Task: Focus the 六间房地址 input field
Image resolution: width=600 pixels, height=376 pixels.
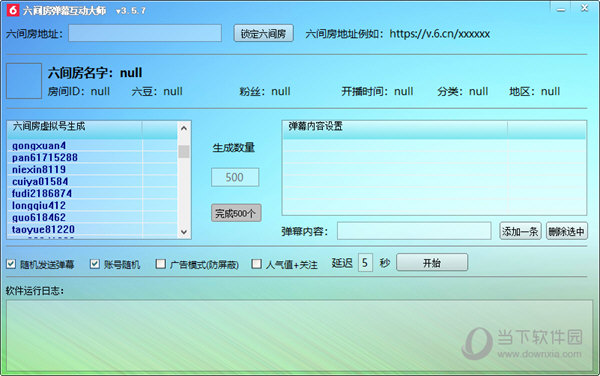Action: [145, 33]
